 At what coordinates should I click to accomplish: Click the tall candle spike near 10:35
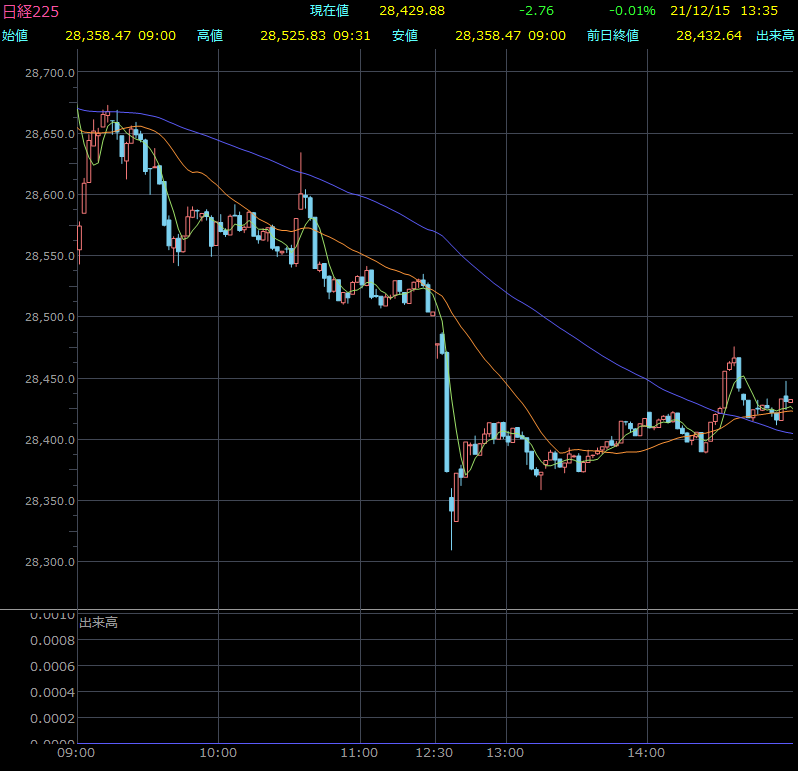pyautogui.click(x=301, y=181)
